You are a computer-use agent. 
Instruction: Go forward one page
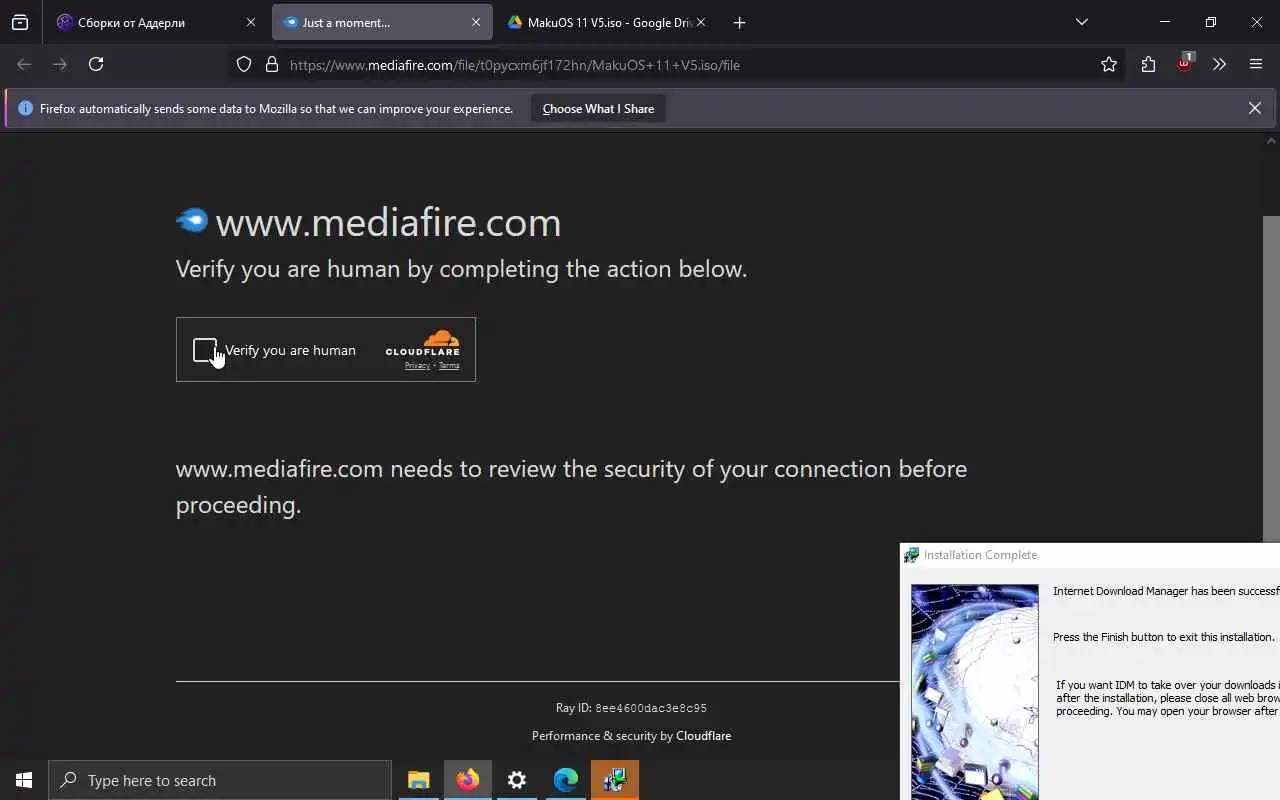point(60,64)
